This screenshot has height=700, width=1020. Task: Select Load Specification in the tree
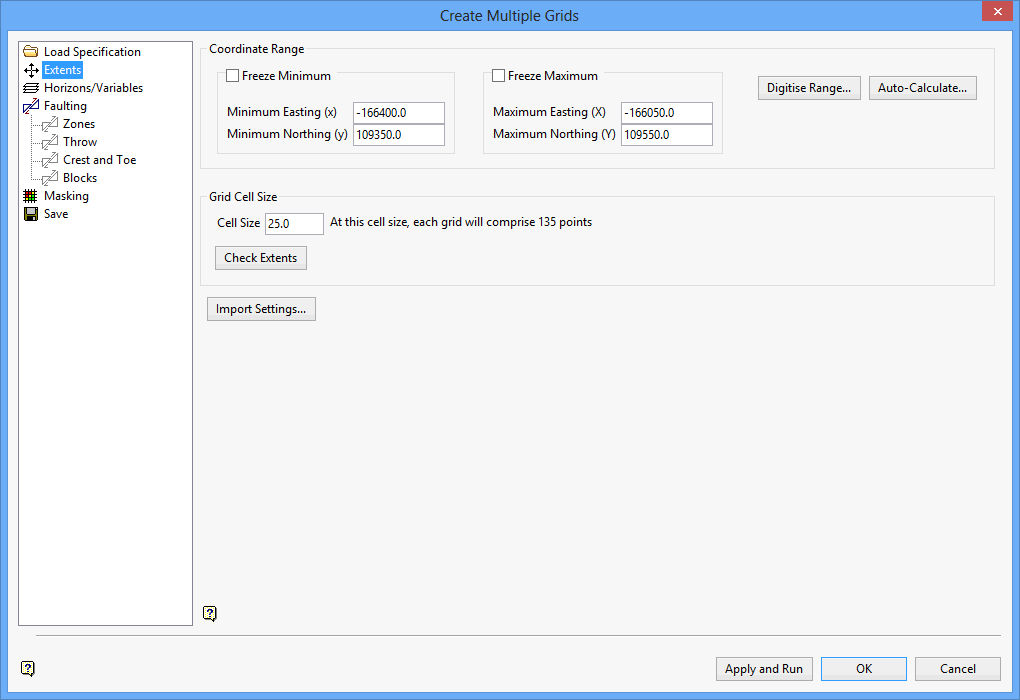[92, 51]
